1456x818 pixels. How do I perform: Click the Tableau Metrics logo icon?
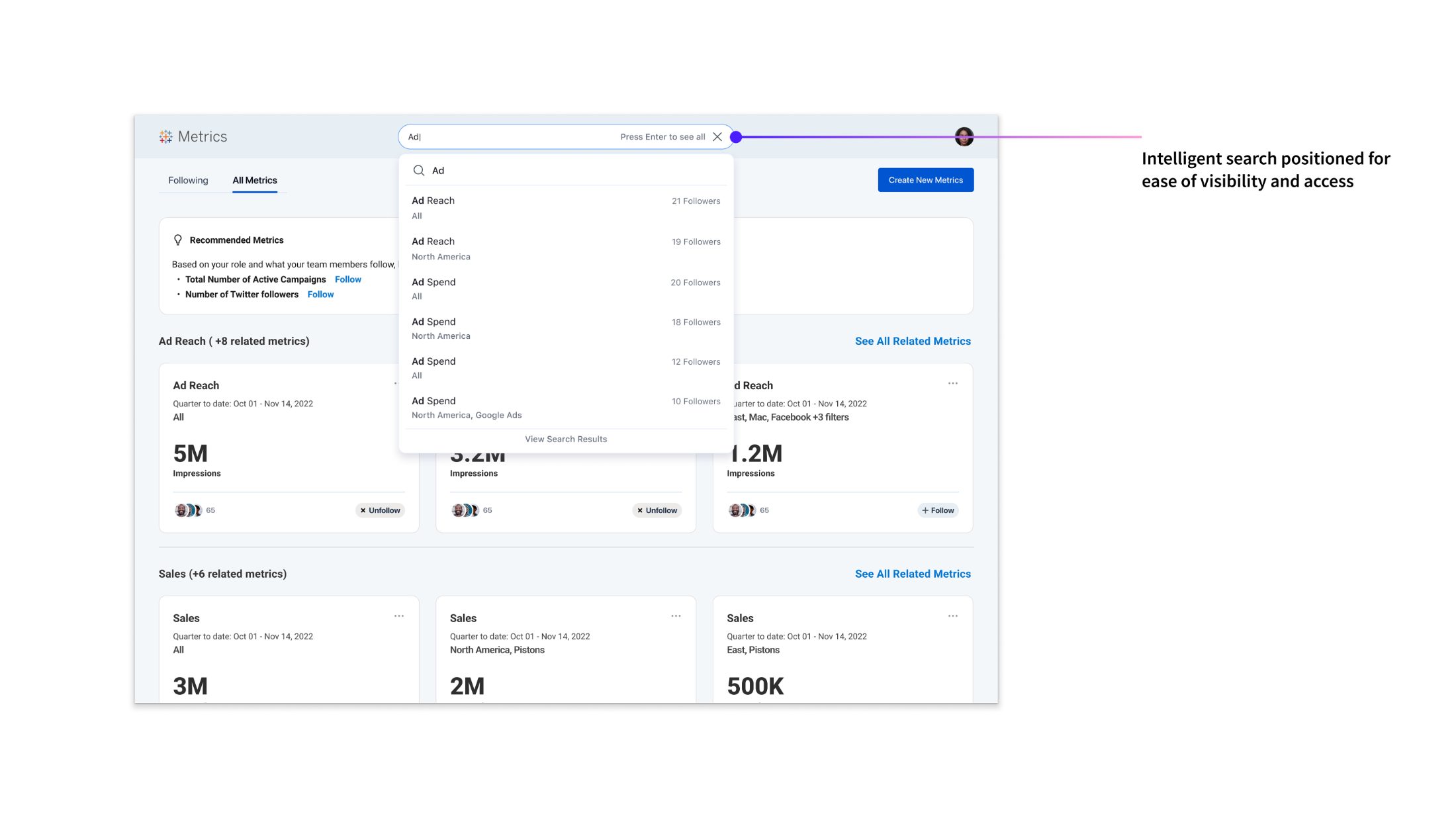pos(165,136)
